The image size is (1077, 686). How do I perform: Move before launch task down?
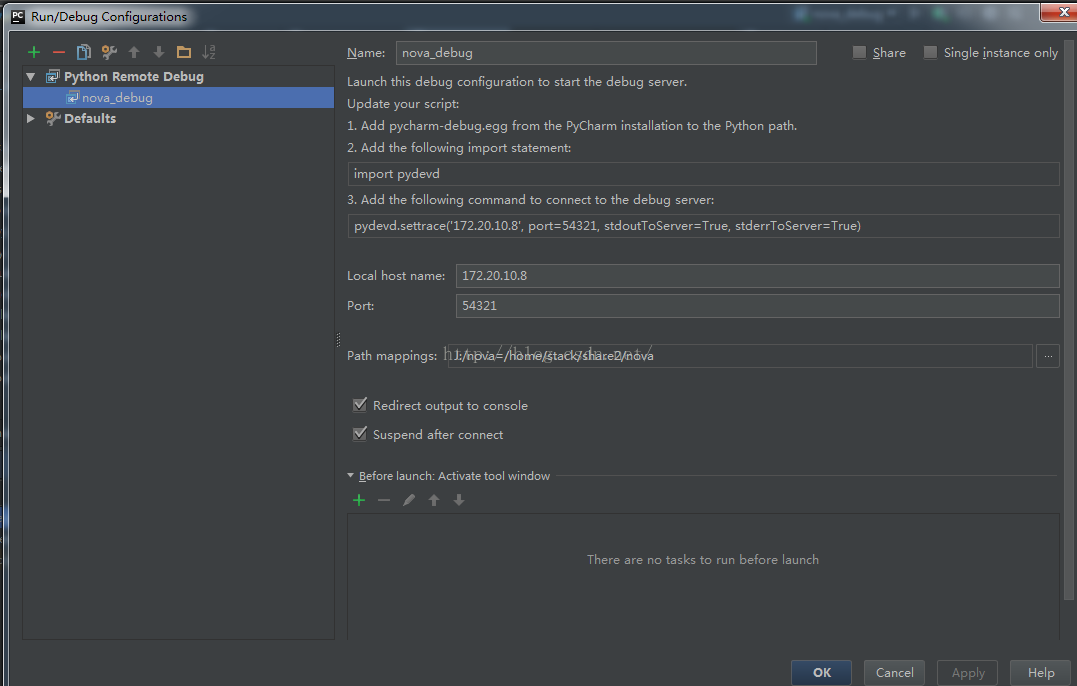[x=459, y=500]
